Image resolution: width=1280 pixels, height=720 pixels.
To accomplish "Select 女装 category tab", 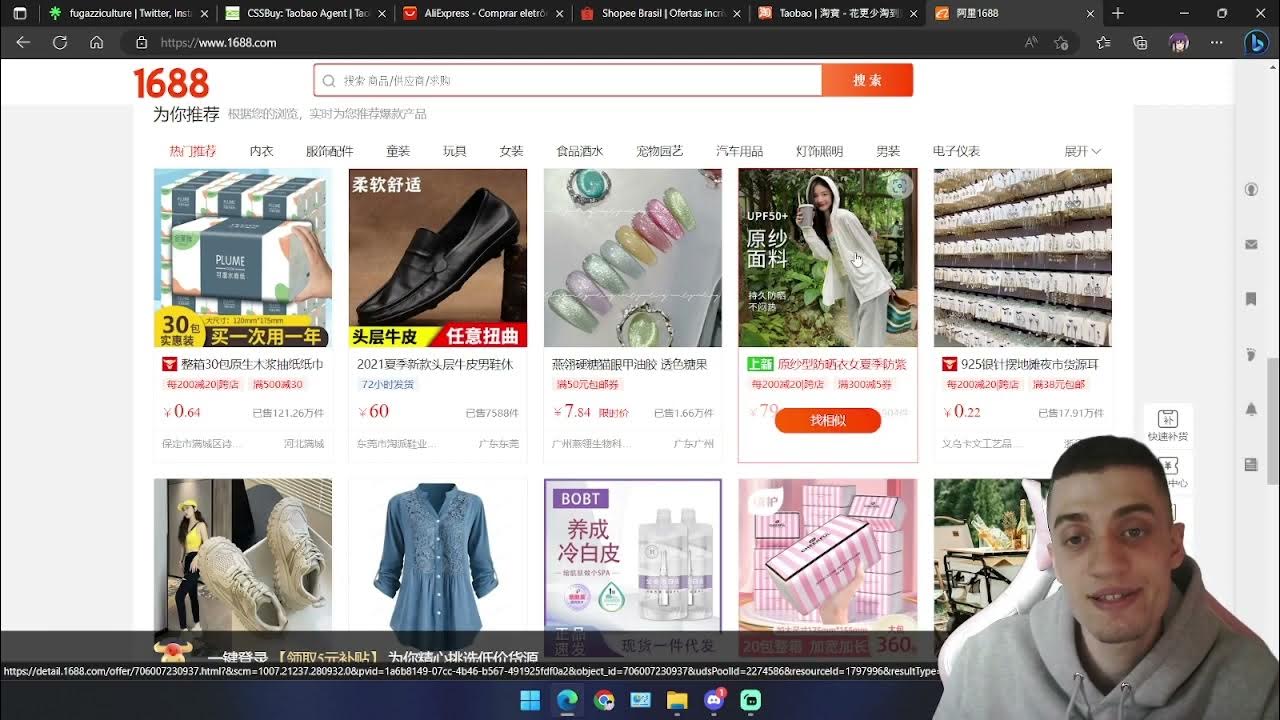I will (x=511, y=151).
